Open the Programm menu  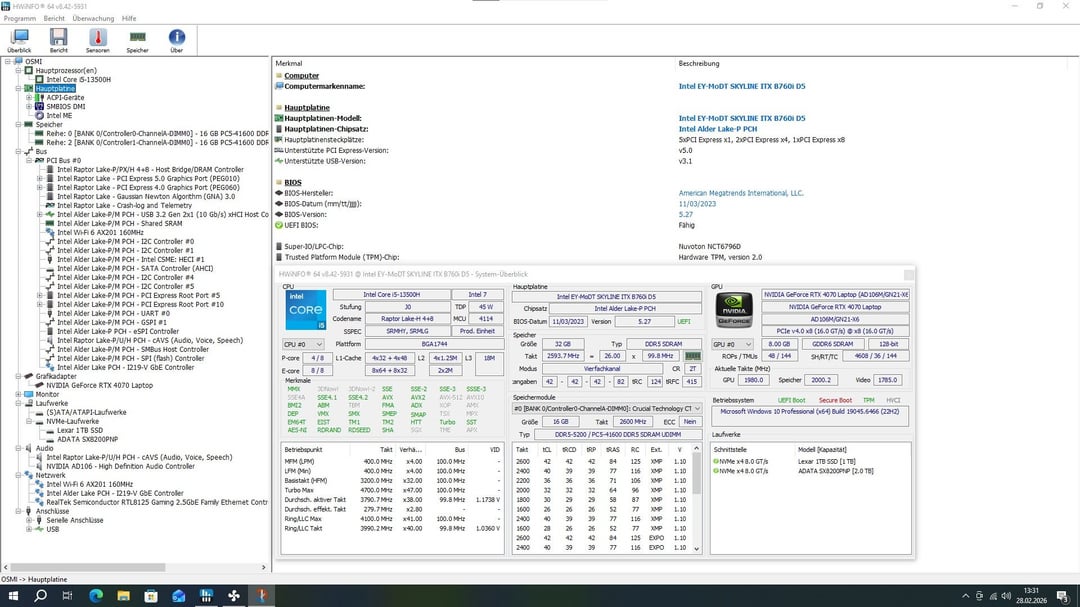tap(20, 18)
